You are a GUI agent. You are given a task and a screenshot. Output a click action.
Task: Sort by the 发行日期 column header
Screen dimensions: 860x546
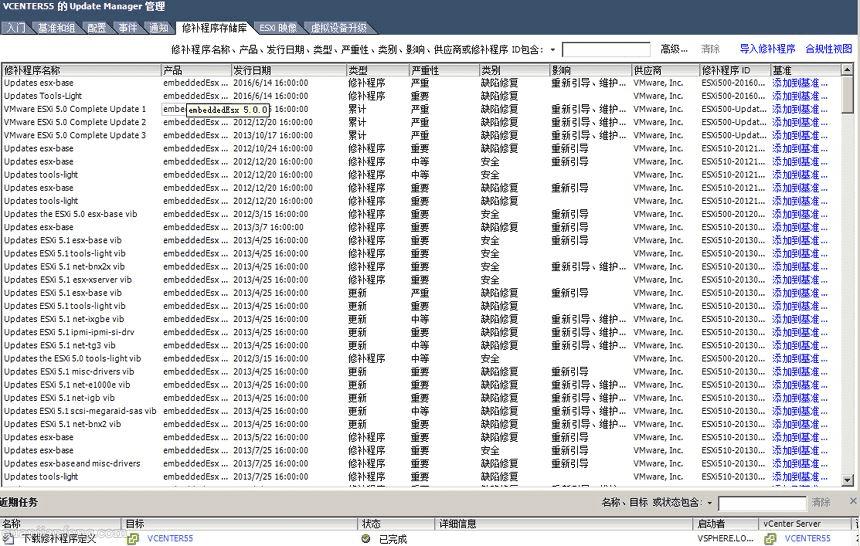pos(288,70)
